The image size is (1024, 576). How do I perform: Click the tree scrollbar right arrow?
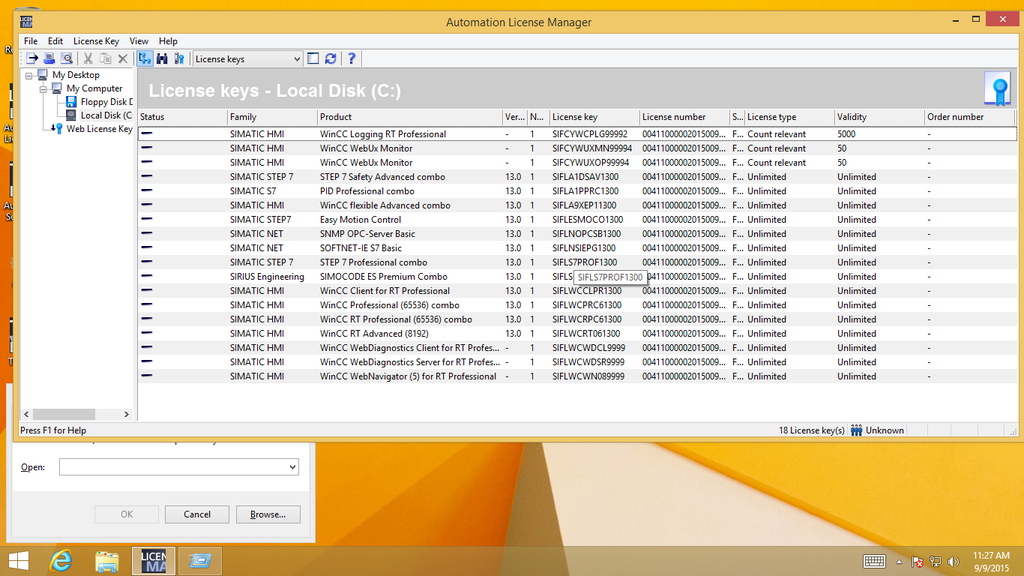[x=127, y=414]
